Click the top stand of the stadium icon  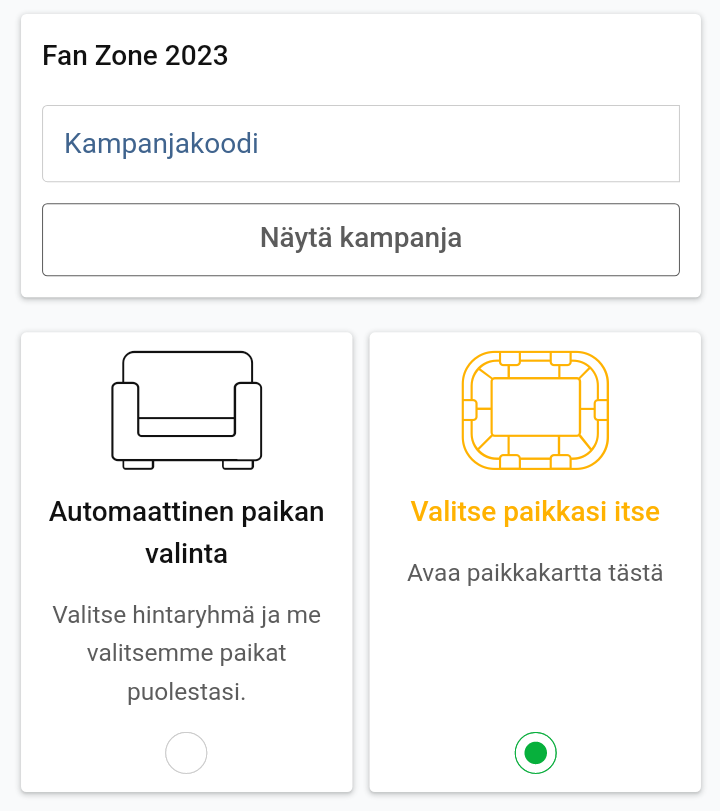535,364
